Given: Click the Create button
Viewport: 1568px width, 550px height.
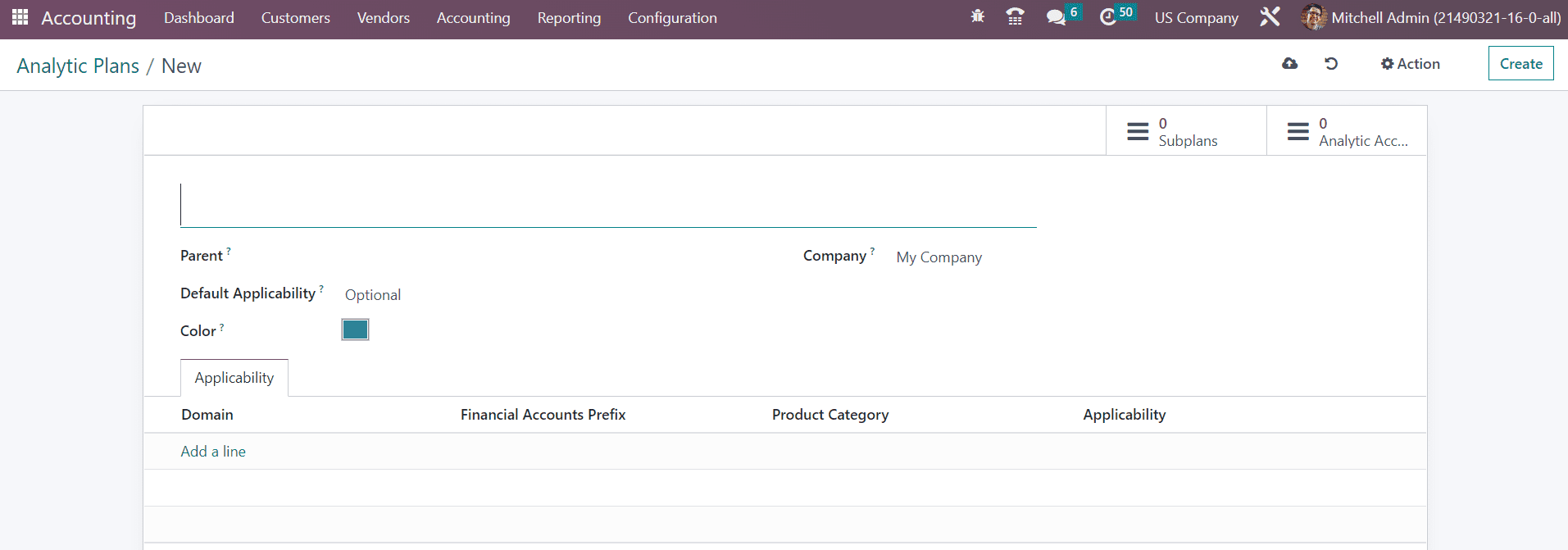Looking at the screenshot, I should point(1520,64).
